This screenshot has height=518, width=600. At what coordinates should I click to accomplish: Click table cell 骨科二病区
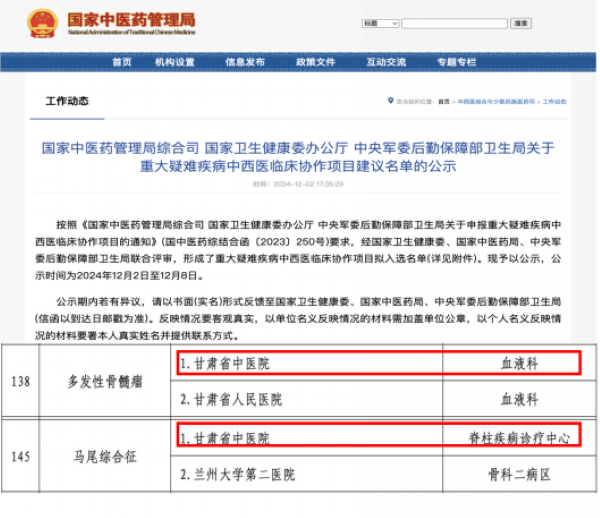[x=519, y=474]
